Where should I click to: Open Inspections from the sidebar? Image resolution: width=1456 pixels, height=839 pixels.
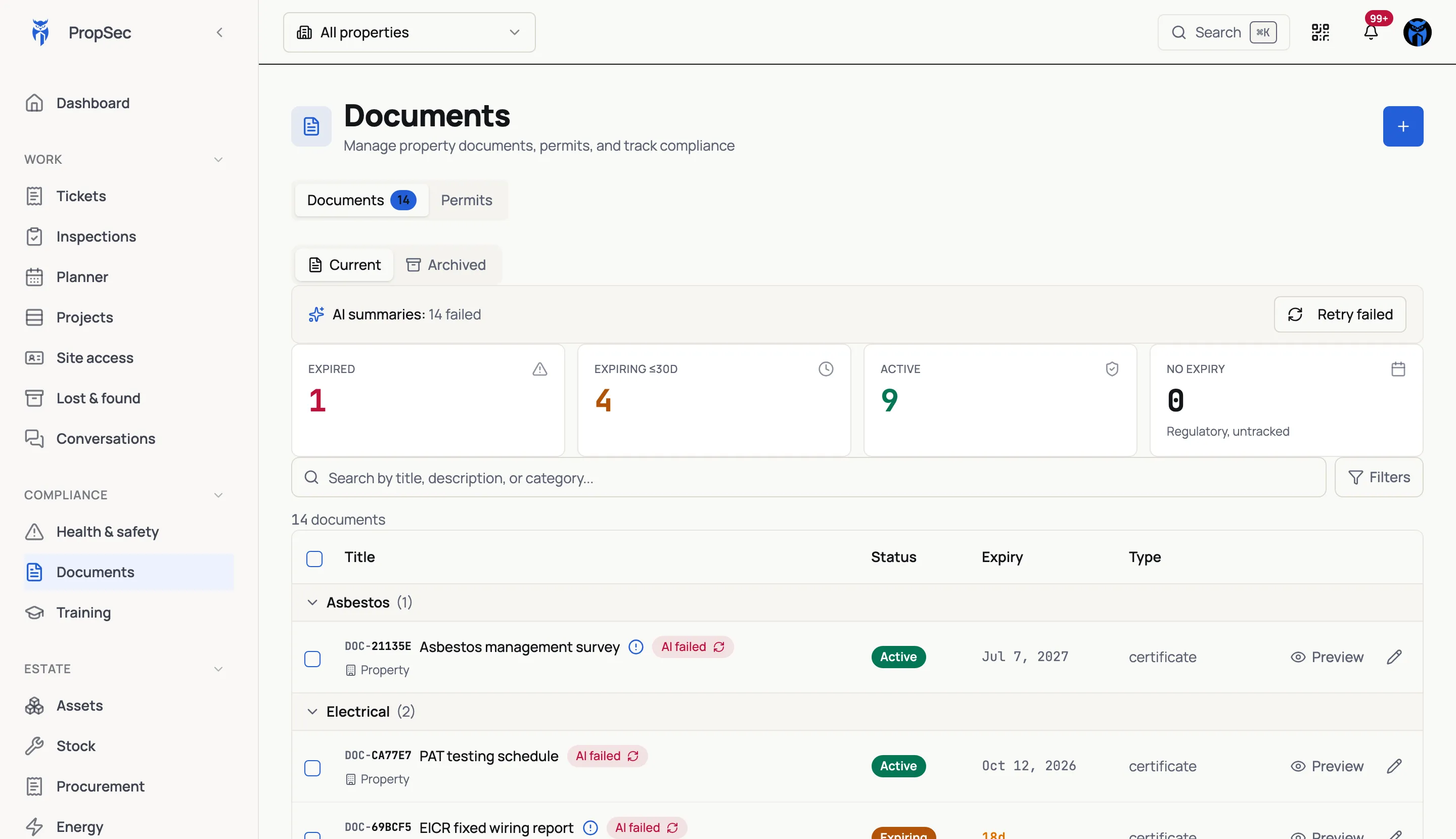129,236
